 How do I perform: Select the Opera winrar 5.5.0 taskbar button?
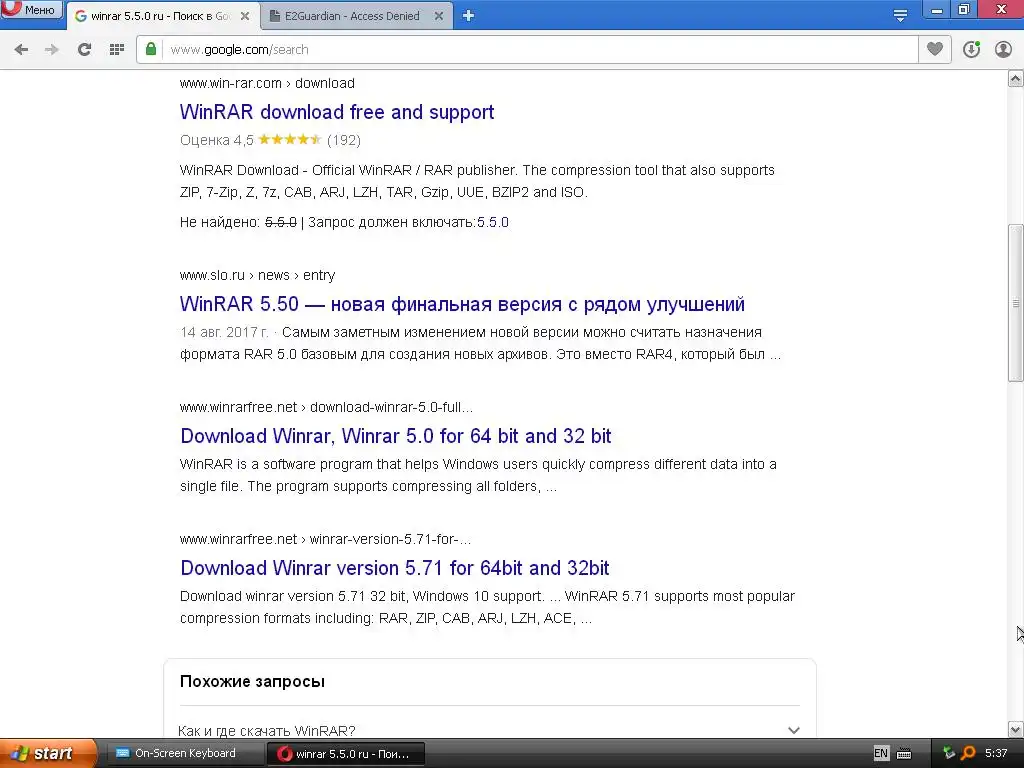[x=346, y=754]
